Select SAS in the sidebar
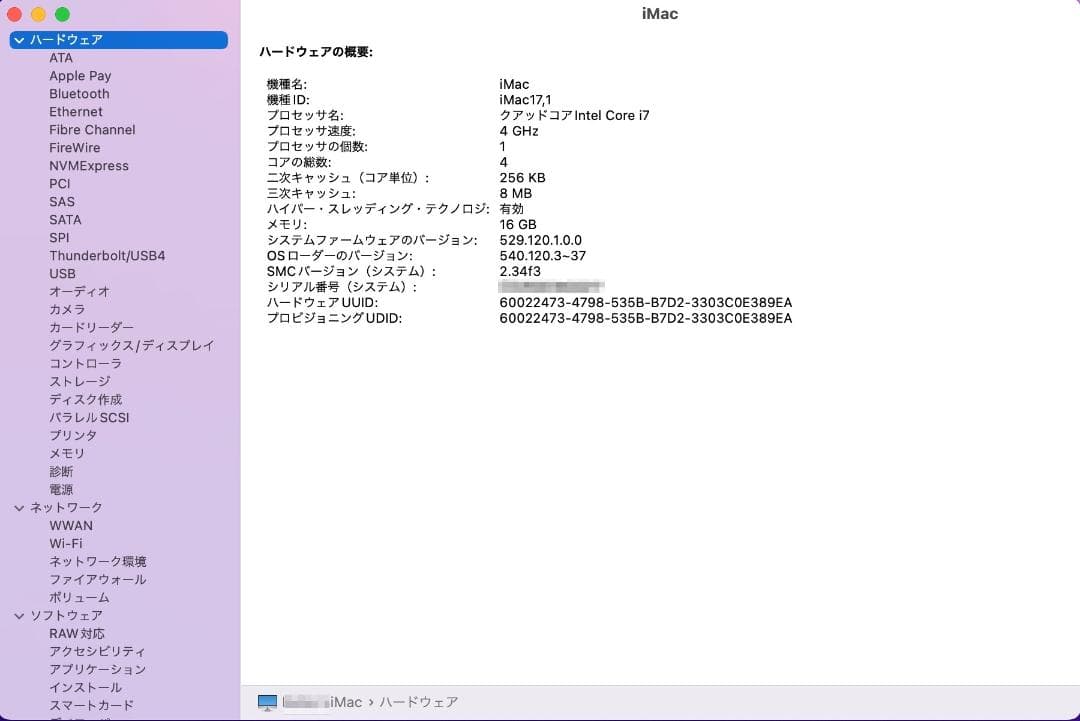 point(62,202)
